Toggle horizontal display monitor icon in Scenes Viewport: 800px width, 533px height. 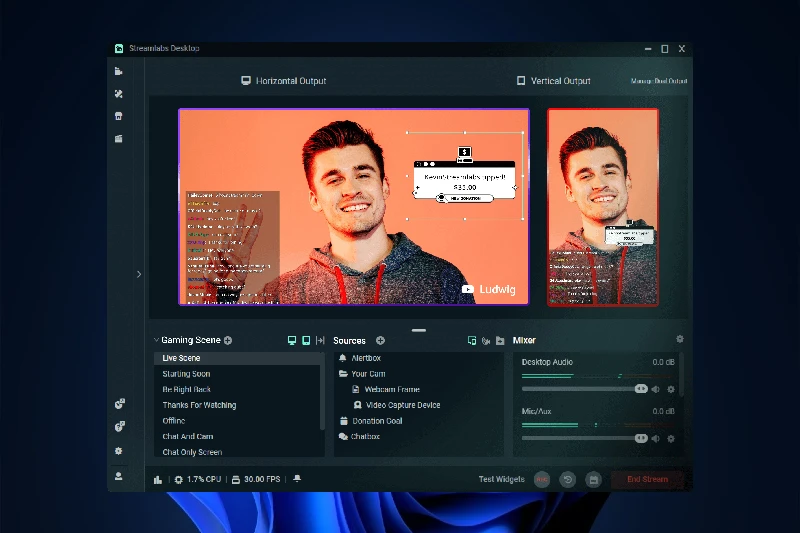pyautogui.click(x=292, y=341)
